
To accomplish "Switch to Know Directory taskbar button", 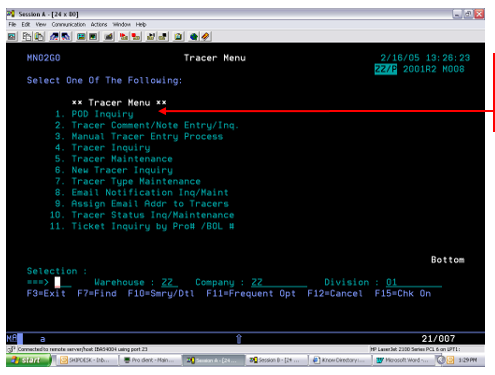I will [x=340, y=360].
